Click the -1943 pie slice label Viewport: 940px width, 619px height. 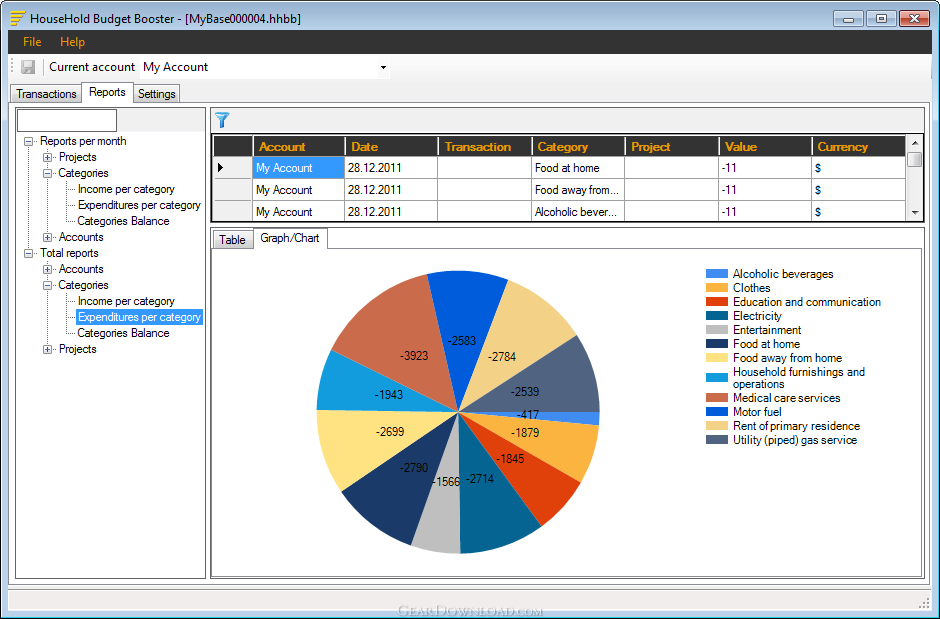[388, 395]
